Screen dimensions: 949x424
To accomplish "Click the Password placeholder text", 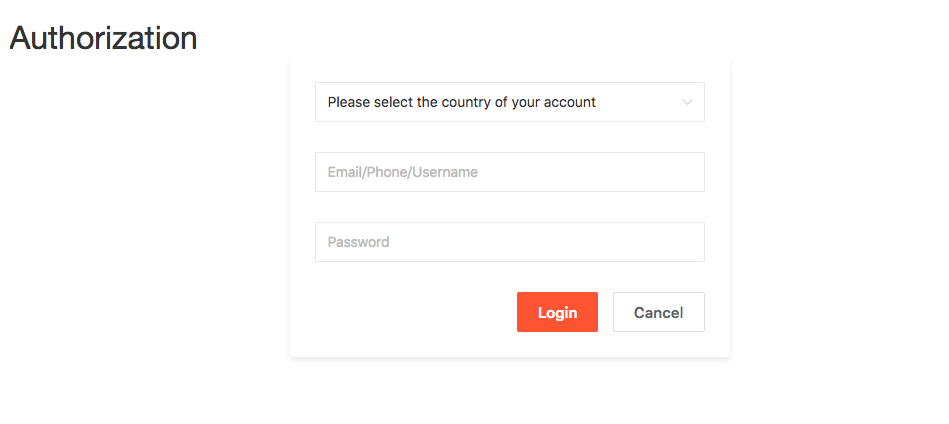I will 358,242.
